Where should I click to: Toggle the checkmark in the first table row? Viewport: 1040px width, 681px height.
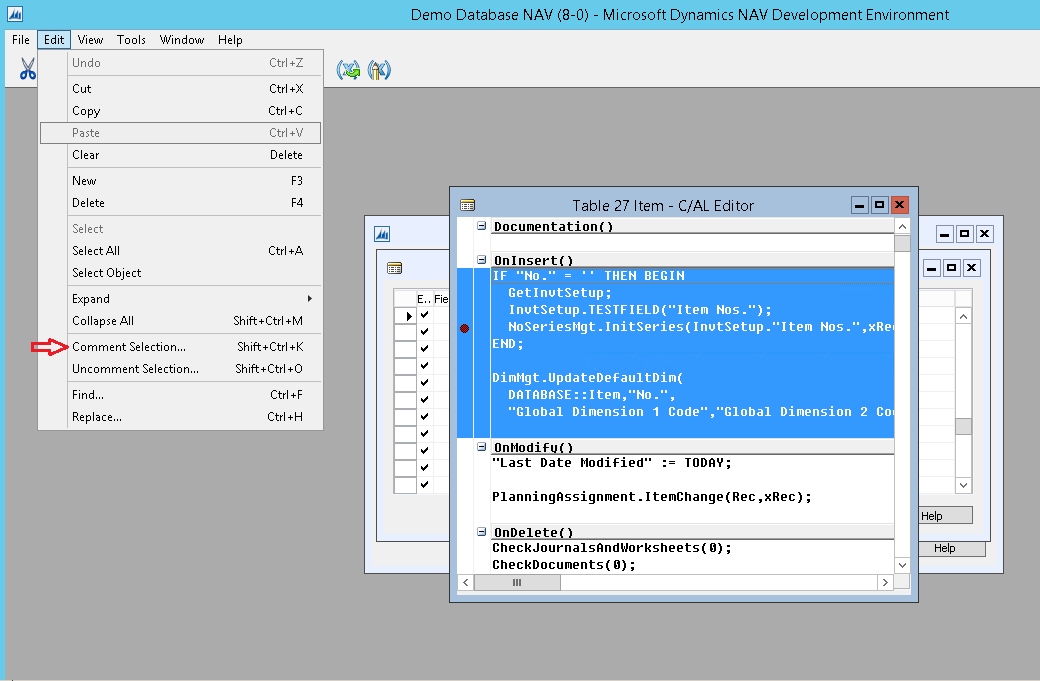tap(424, 316)
